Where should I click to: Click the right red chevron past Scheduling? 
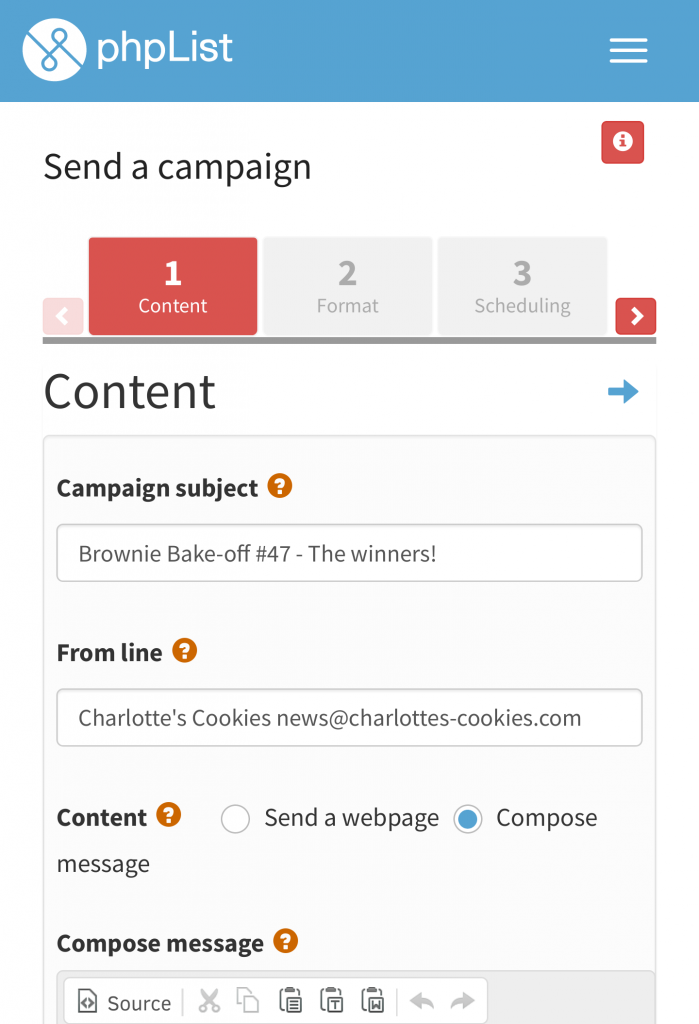636,316
